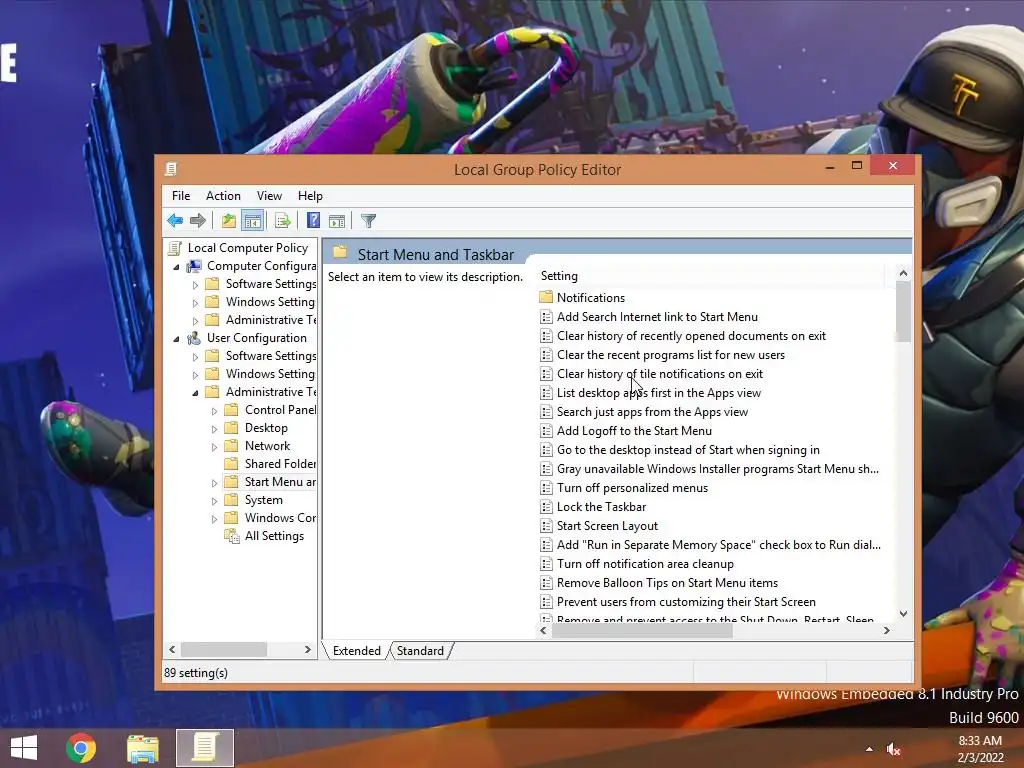The height and width of the screenshot is (768, 1024).
Task: Click the Windows Start button
Action: [24, 748]
